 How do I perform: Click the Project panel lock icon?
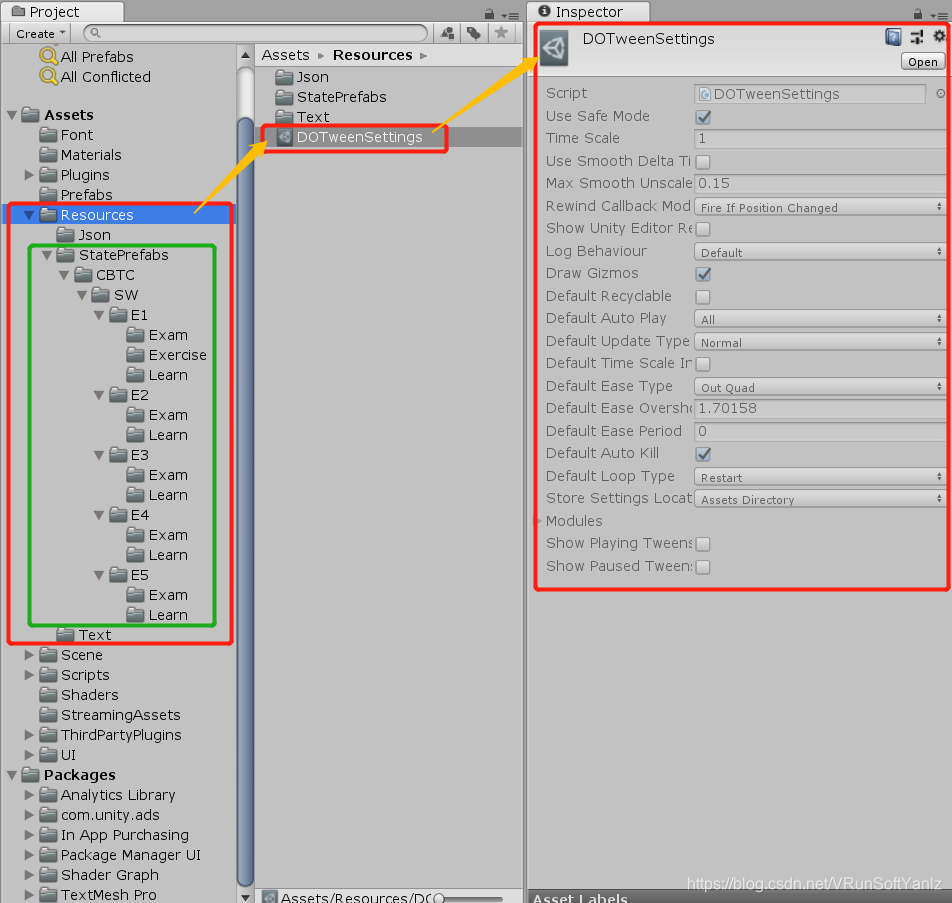tap(489, 13)
